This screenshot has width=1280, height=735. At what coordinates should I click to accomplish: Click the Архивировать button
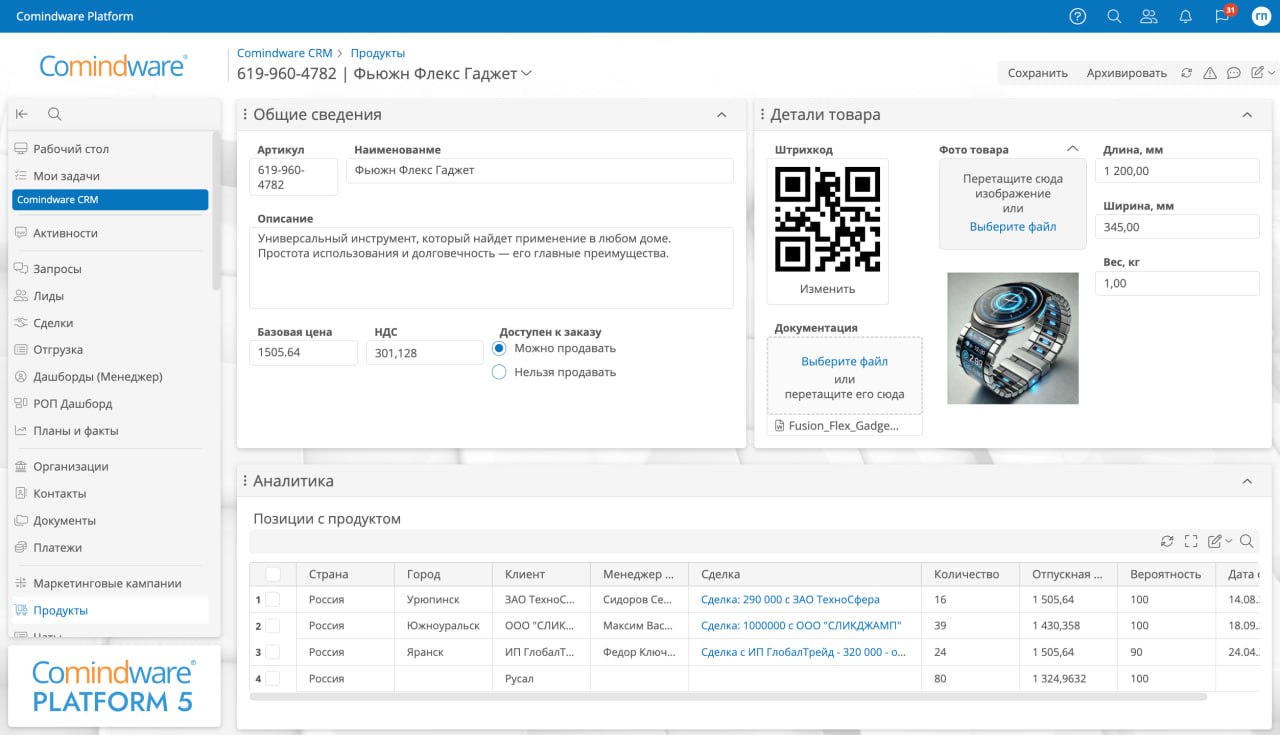pos(1127,73)
